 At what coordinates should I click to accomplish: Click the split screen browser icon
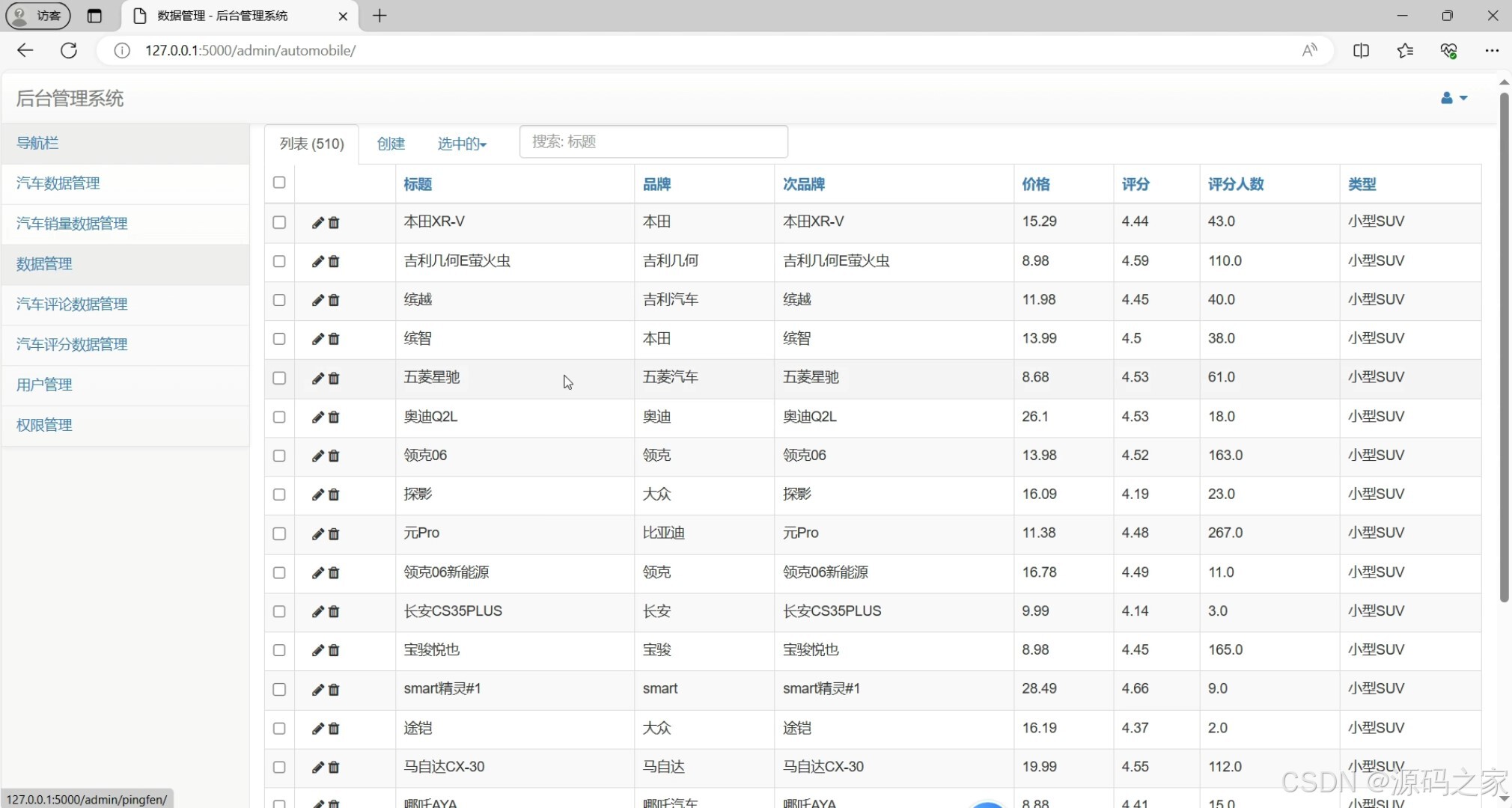click(x=1361, y=50)
